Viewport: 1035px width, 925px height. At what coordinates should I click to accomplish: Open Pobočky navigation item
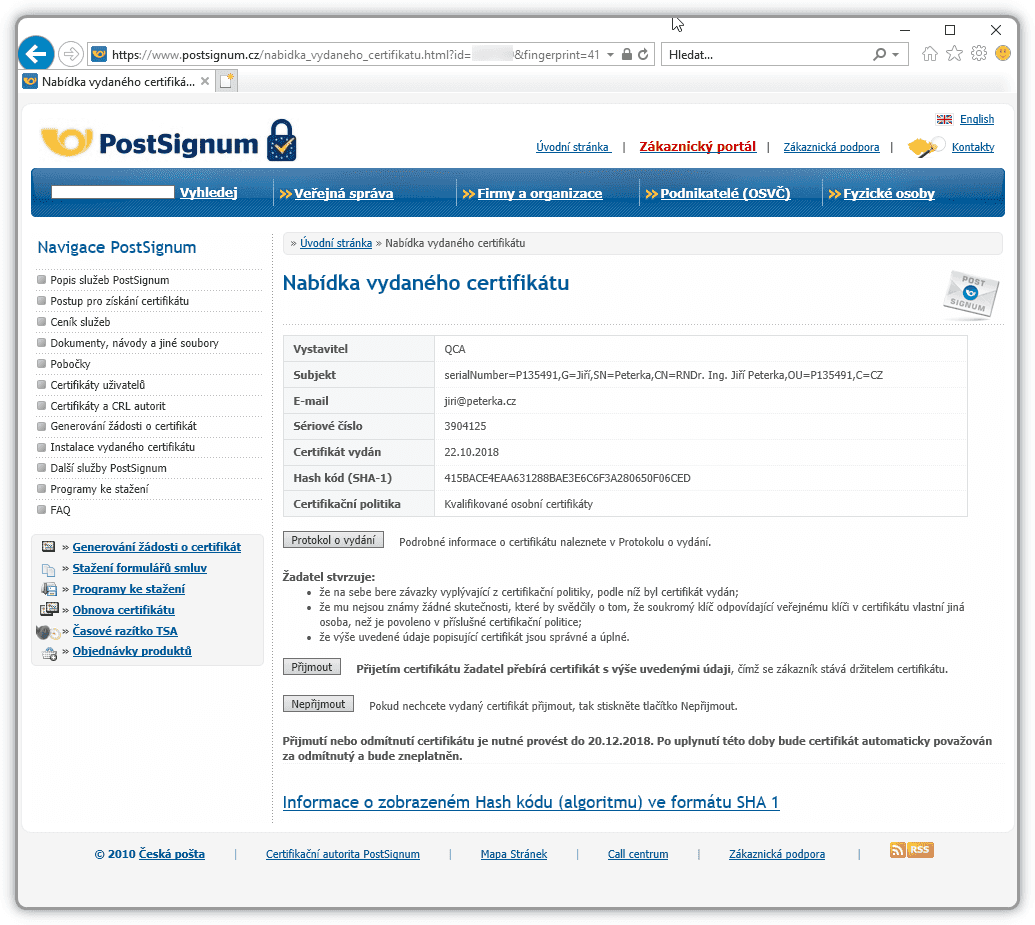point(70,364)
